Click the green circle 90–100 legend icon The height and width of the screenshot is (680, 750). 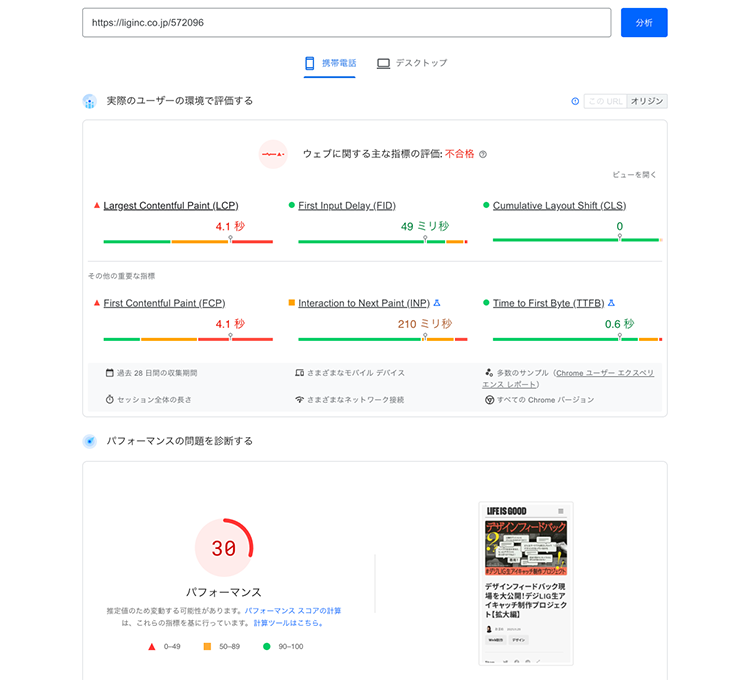267,647
